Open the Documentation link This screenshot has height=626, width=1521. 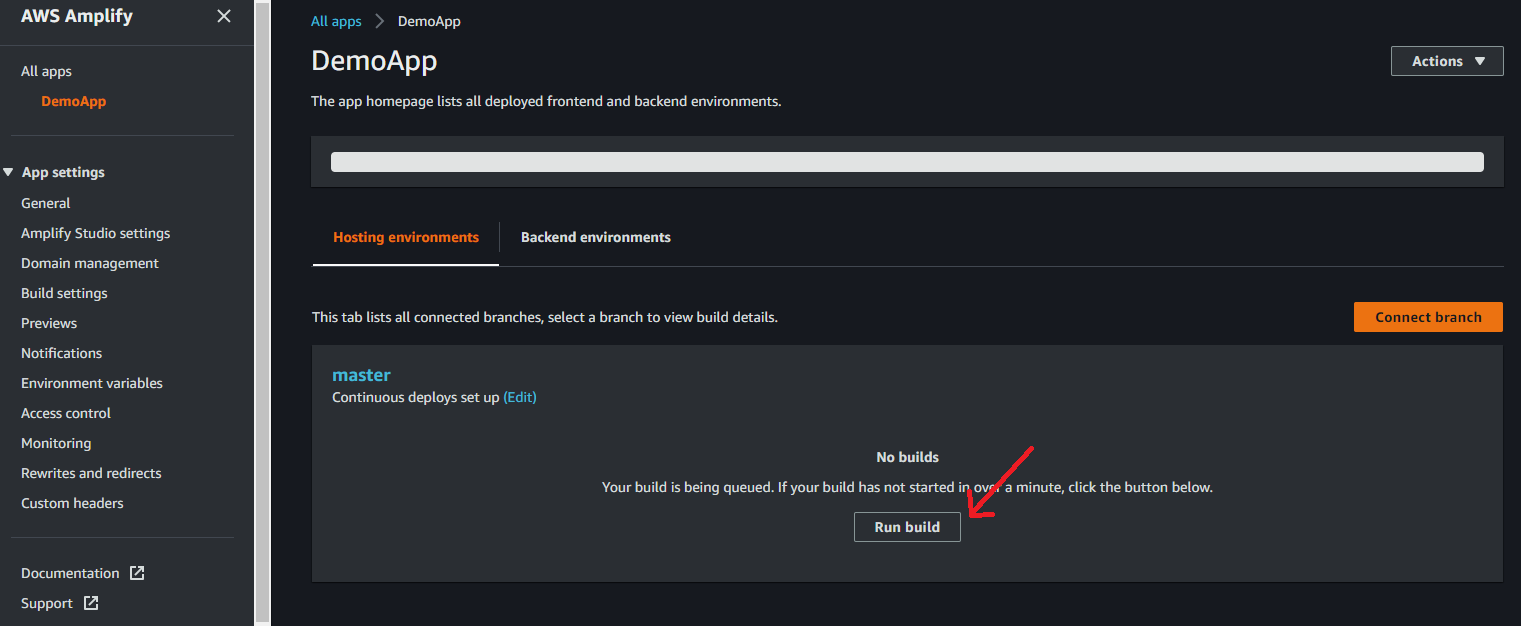pyautogui.click(x=70, y=573)
